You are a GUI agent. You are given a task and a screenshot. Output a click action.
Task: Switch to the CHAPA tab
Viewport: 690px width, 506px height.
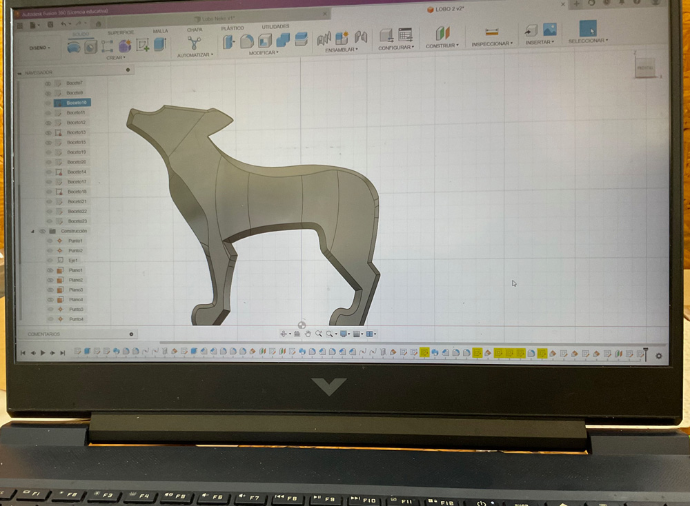pyautogui.click(x=195, y=30)
